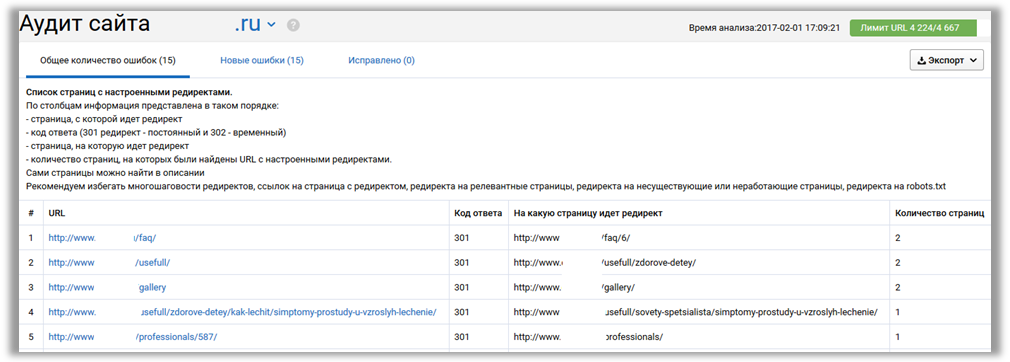Screen dimensions: 1010x362
Task: Open the /usefull/ URL link in row 2
Action: coord(109,263)
